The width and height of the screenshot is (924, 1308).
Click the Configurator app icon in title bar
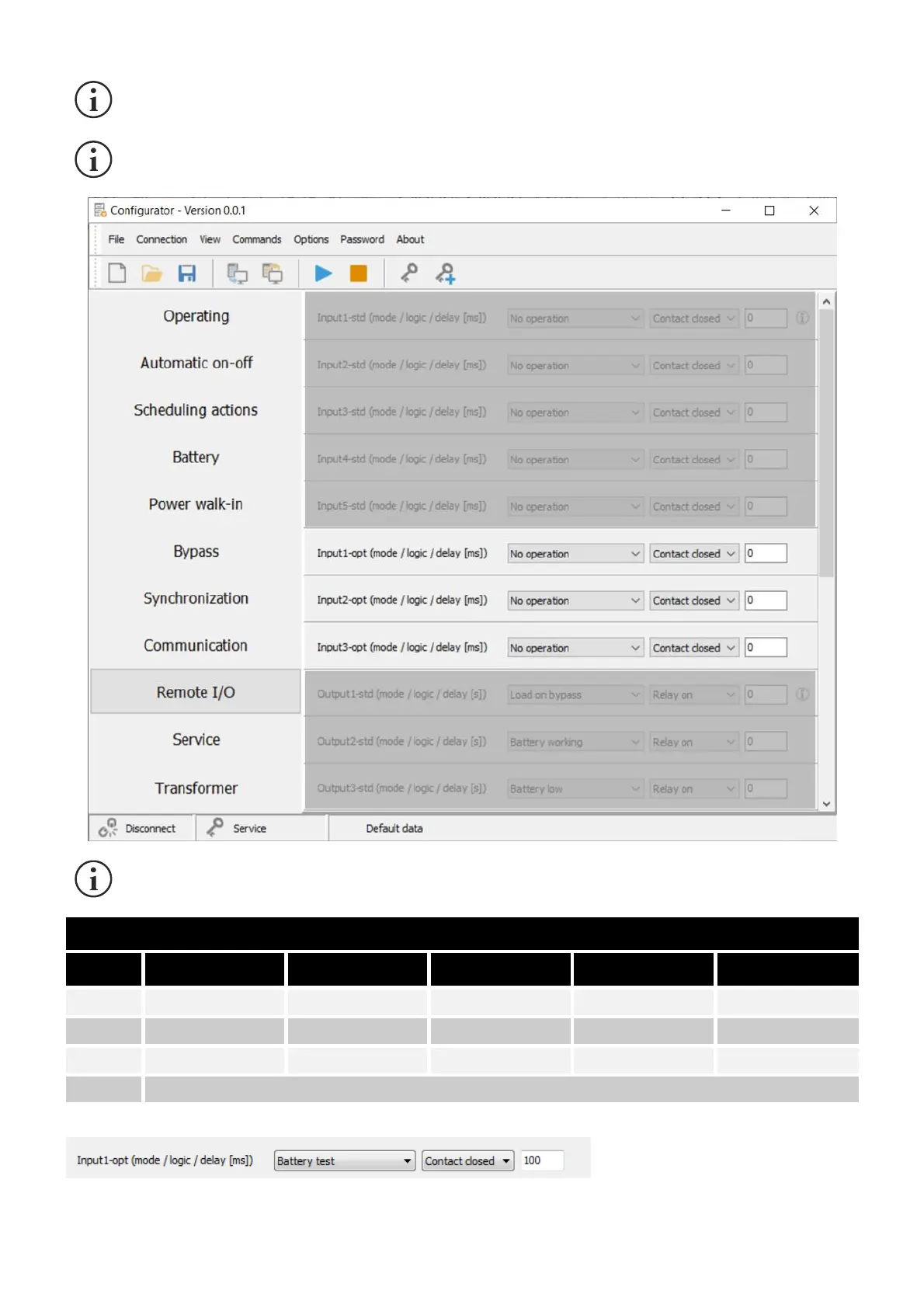[x=99, y=210]
